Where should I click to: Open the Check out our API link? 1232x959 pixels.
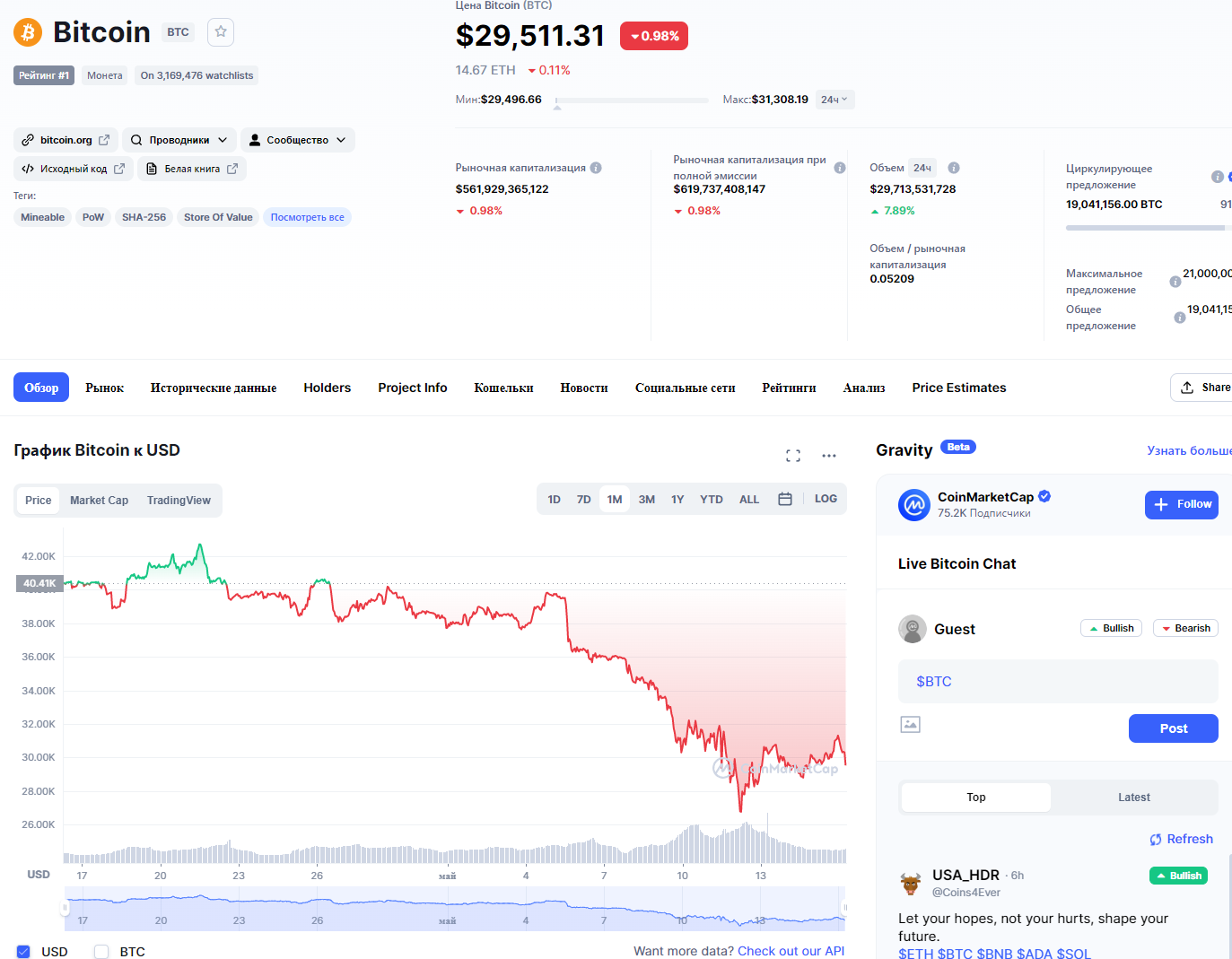(791, 951)
